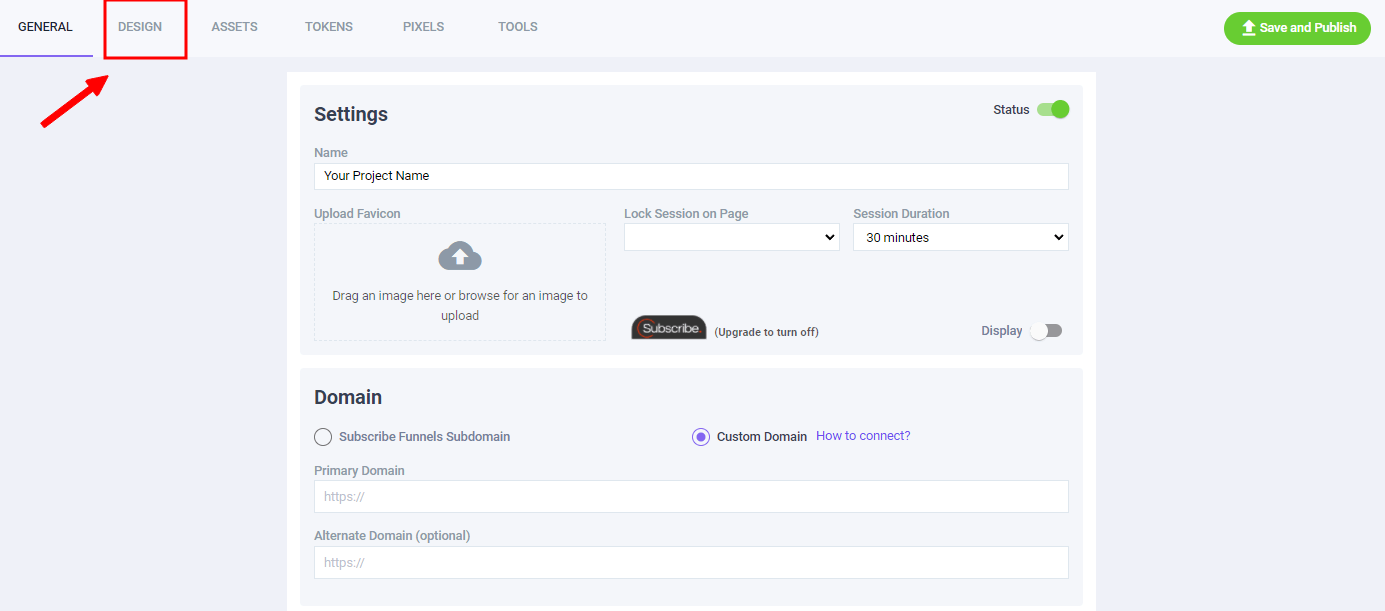1385x611 pixels.
Task: Select the Custom Domain radio button
Action: (x=701, y=437)
